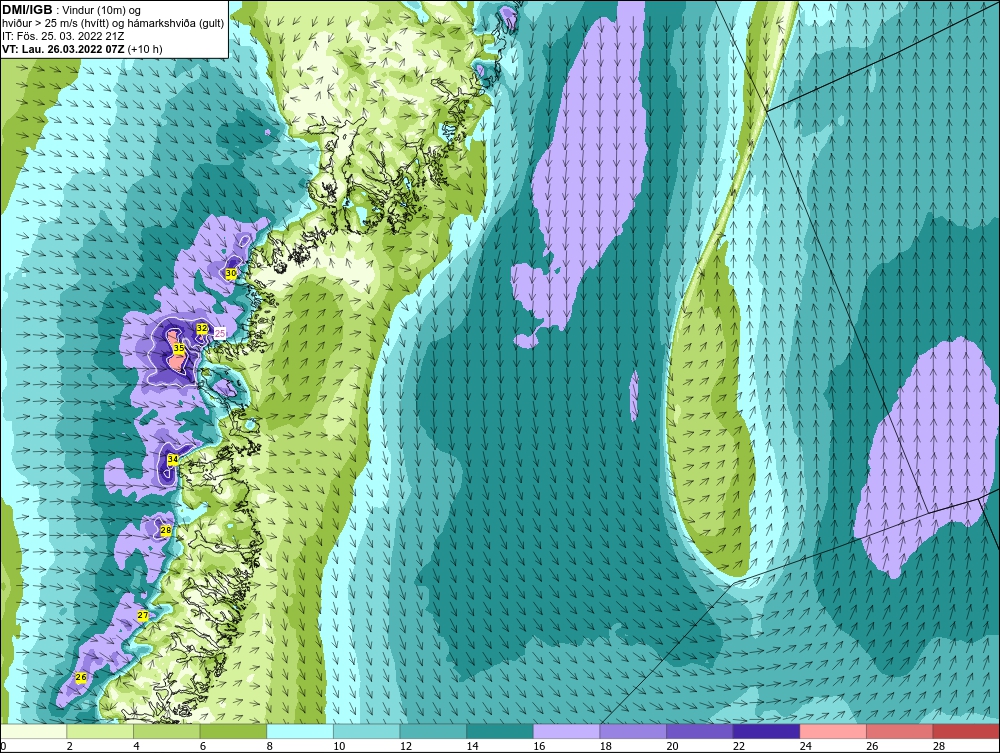This screenshot has width=1000, height=753.
Task: Click the yellow gust label 26
Action: (81, 677)
